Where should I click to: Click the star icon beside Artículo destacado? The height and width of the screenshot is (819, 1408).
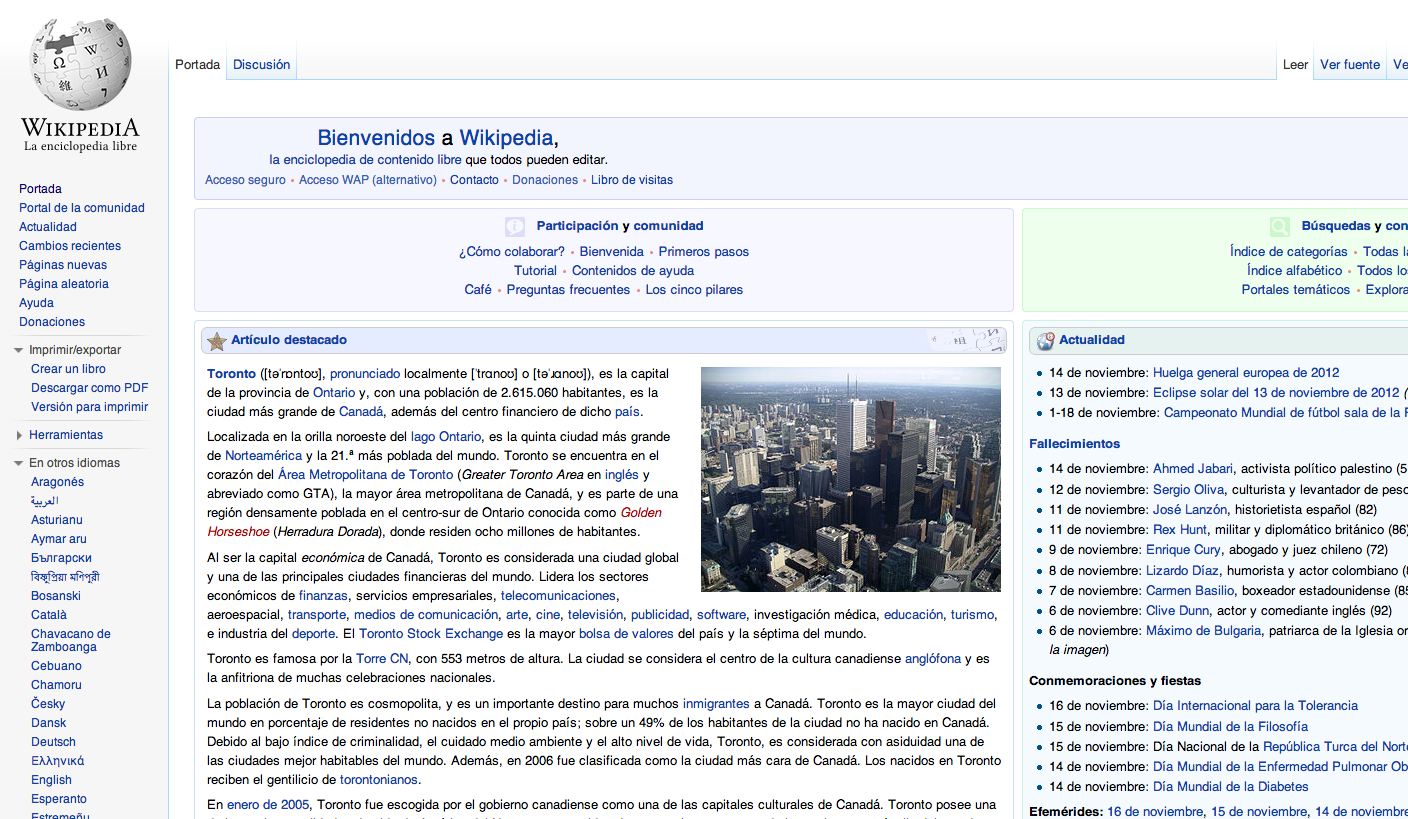216,341
